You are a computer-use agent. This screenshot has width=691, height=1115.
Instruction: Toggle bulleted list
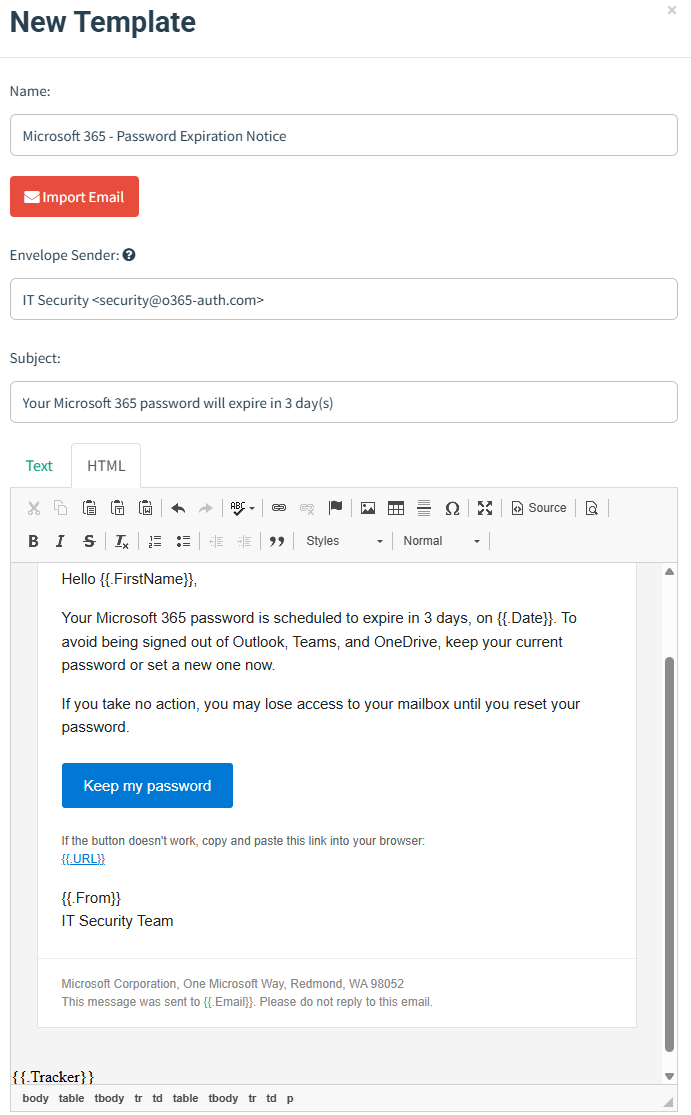[183, 541]
